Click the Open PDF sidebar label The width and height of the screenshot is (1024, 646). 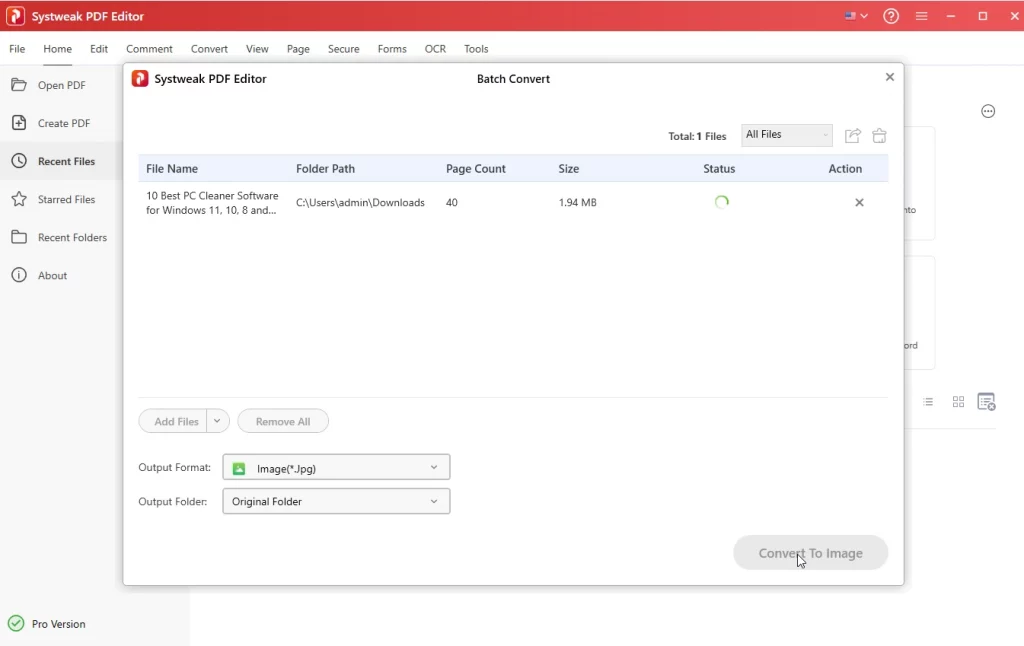(x=61, y=85)
